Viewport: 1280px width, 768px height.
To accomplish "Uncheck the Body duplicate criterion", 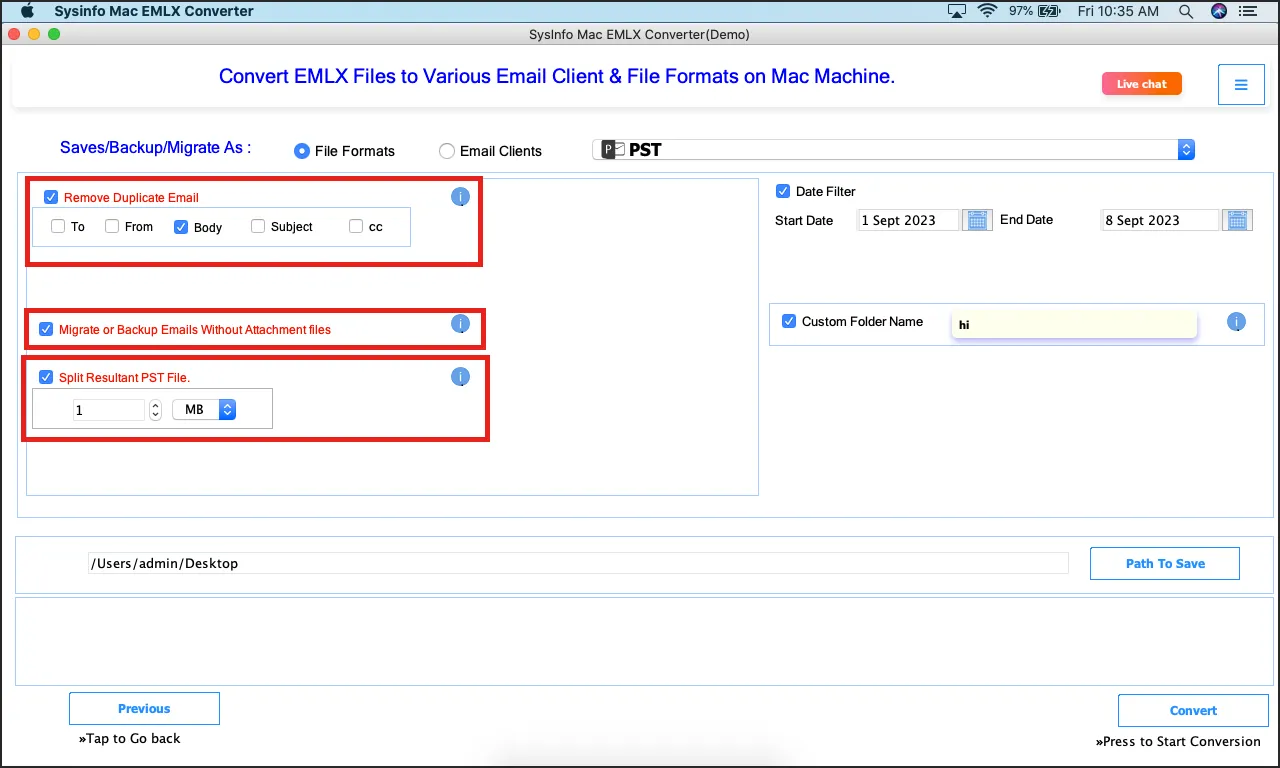I will 181,227.
